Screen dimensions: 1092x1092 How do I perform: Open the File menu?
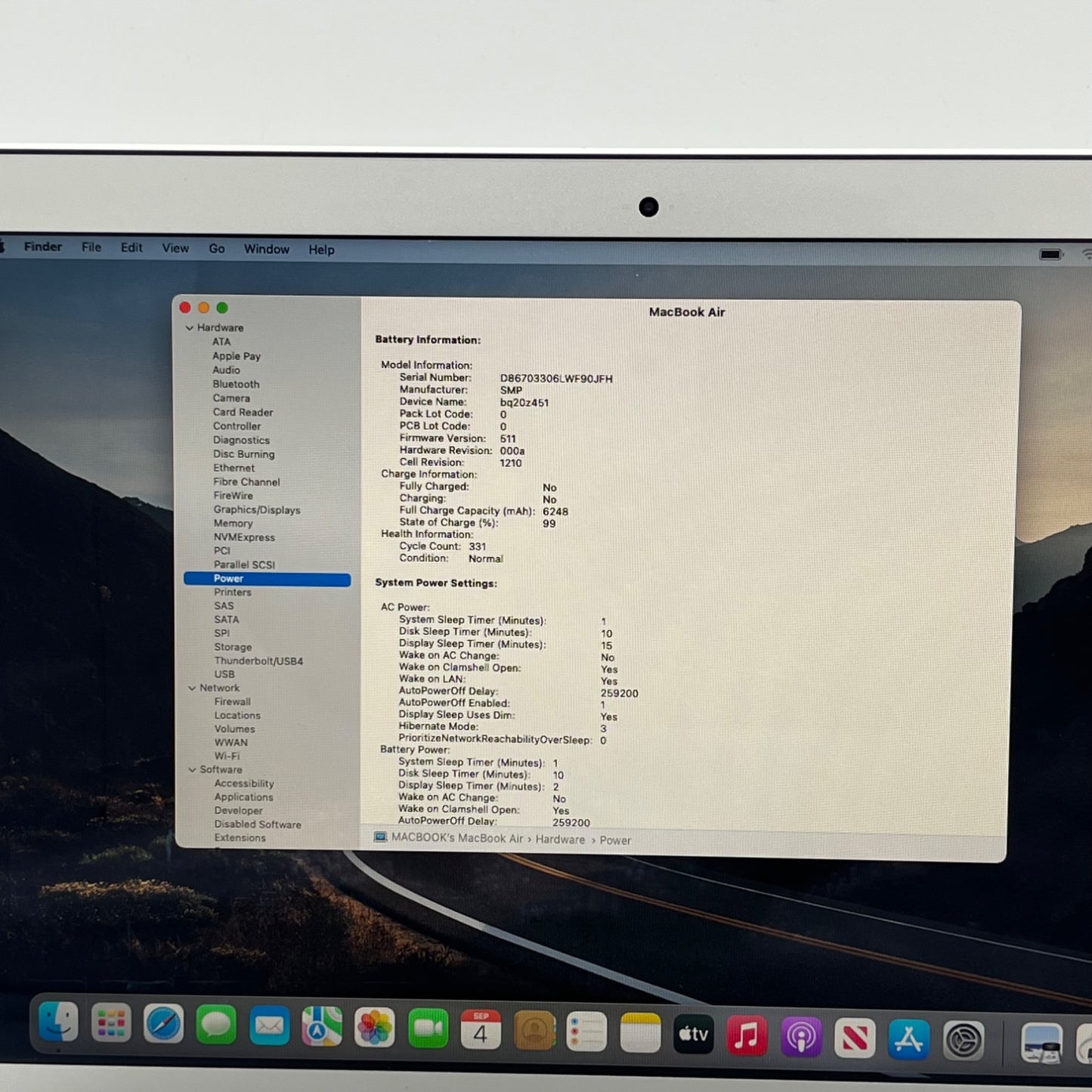pos(91,247)
